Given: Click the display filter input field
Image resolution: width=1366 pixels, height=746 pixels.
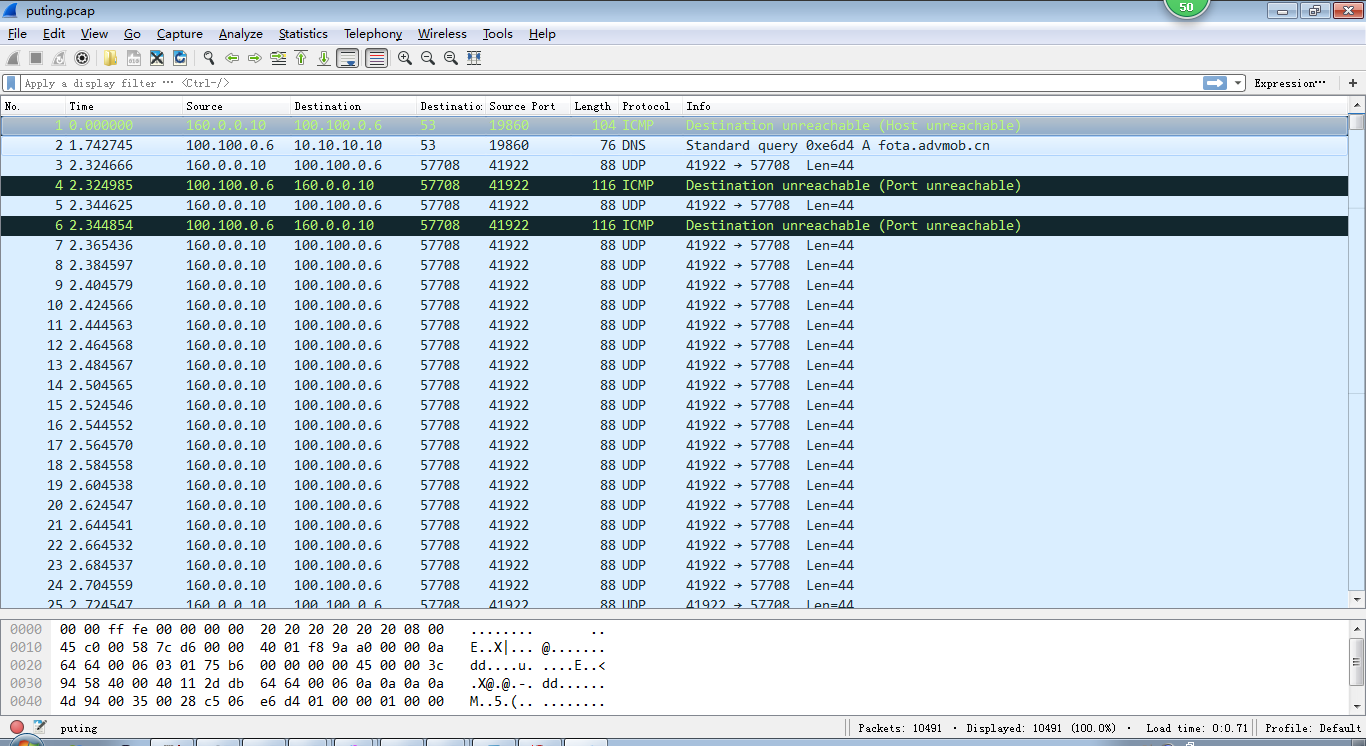Looking at the screenshot, I should point(610,83).
